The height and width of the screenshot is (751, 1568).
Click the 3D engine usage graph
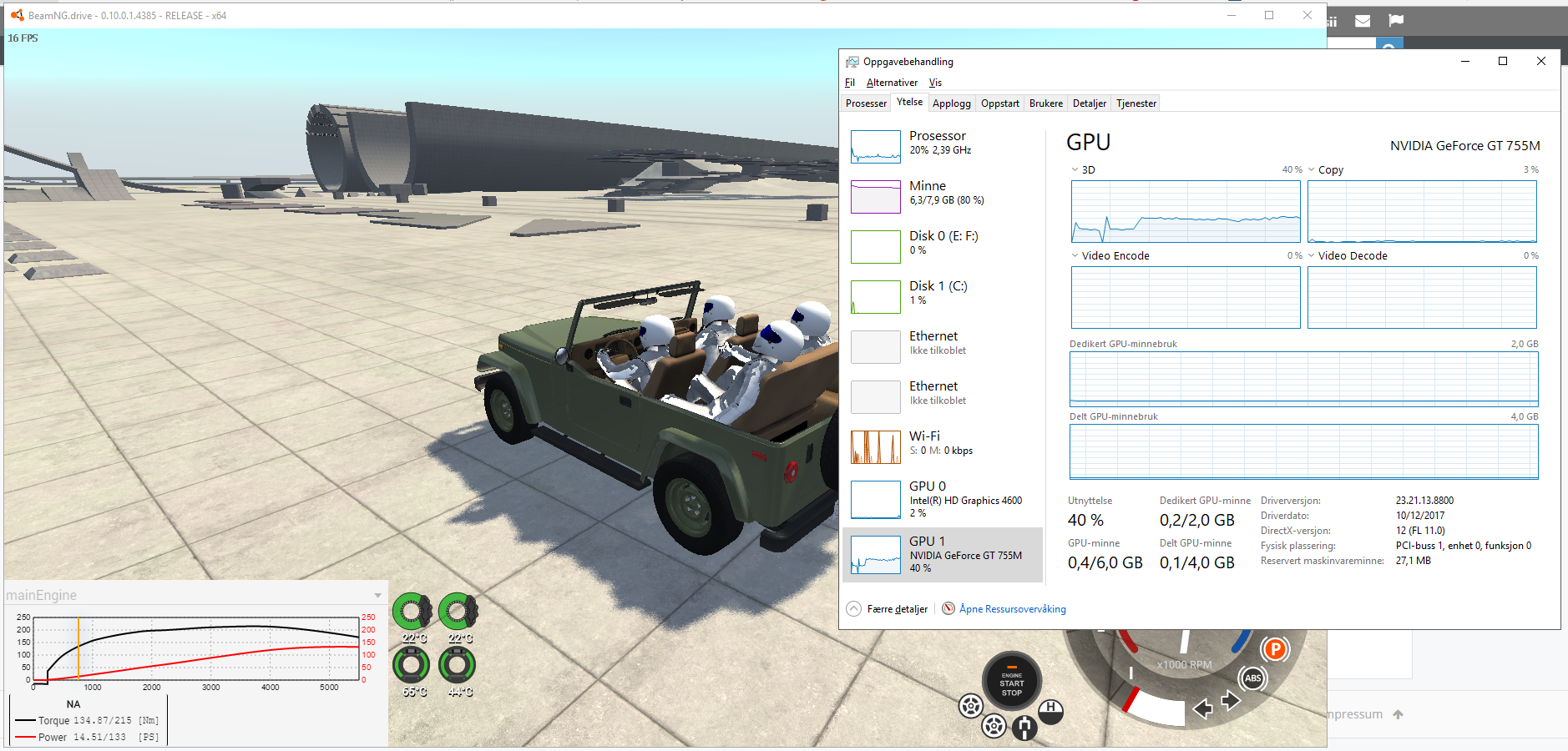coord(1186,211)
